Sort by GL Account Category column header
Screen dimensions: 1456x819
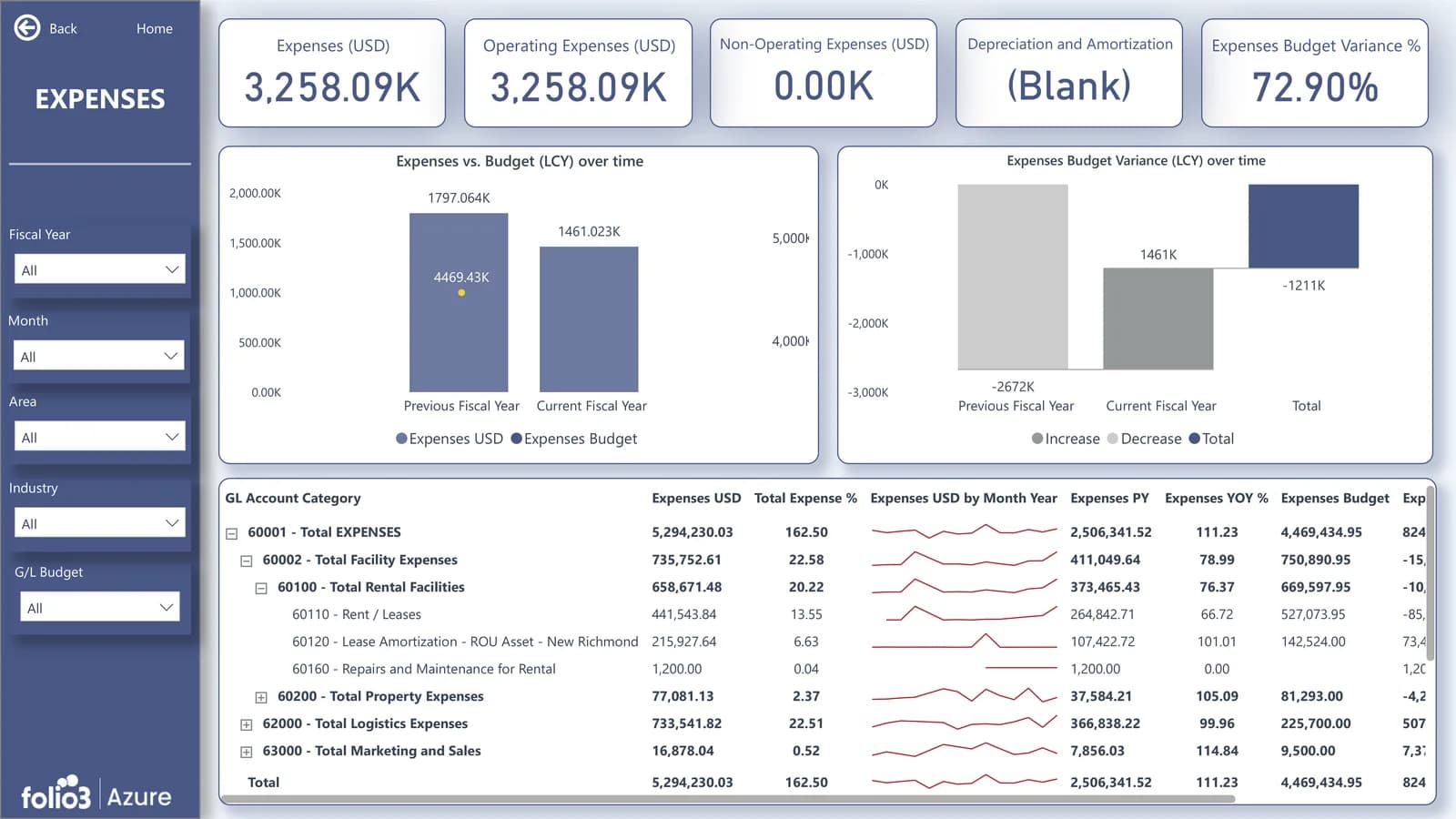pos(293,498)
